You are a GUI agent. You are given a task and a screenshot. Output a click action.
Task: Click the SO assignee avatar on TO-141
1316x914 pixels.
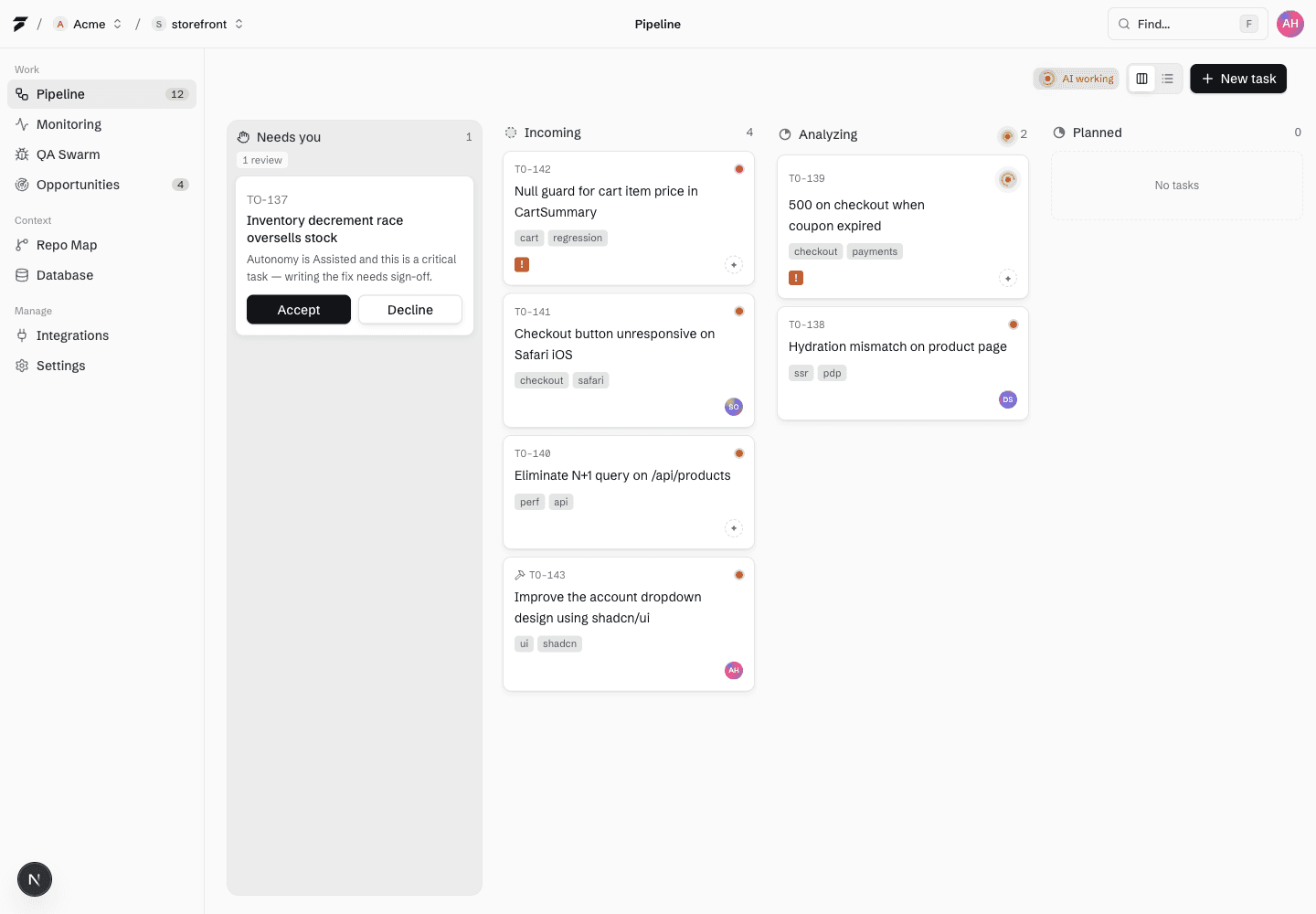pos(734,407)
